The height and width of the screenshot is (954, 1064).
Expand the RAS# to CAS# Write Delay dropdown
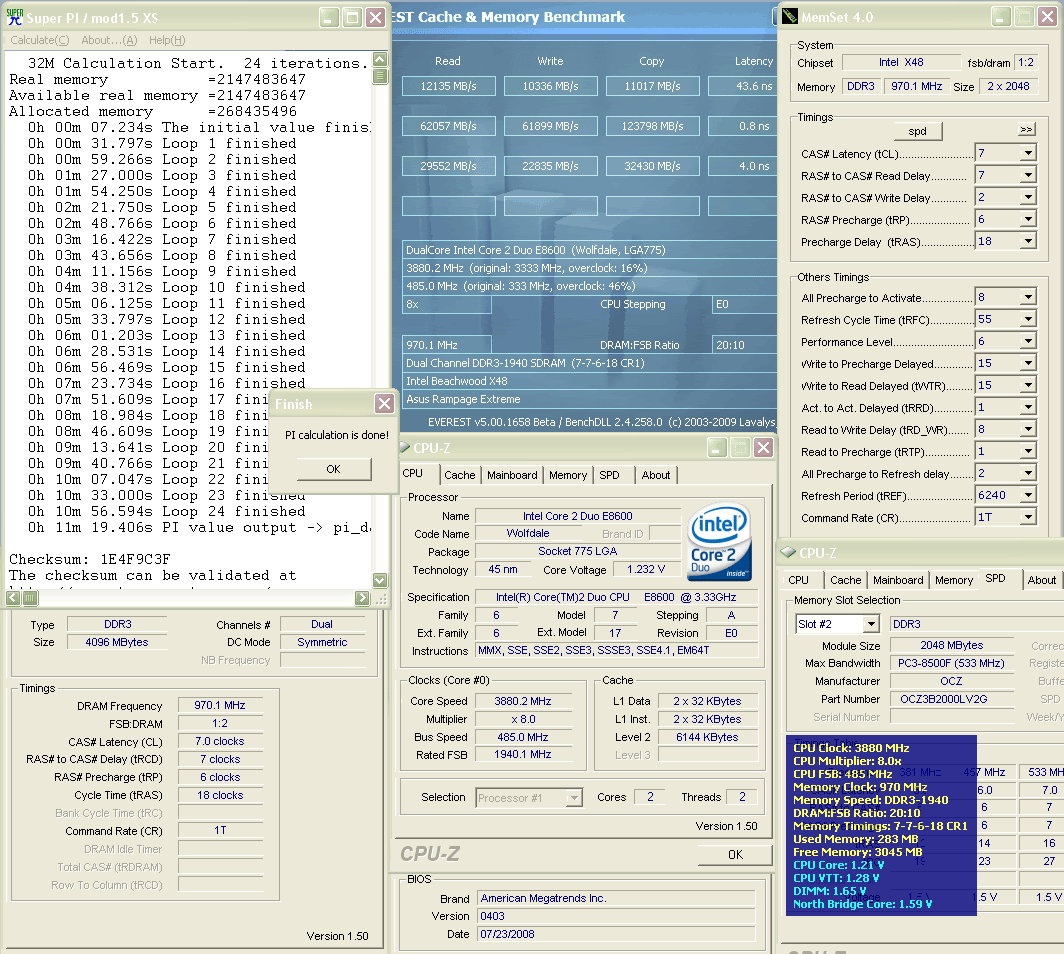[1028, 197]
